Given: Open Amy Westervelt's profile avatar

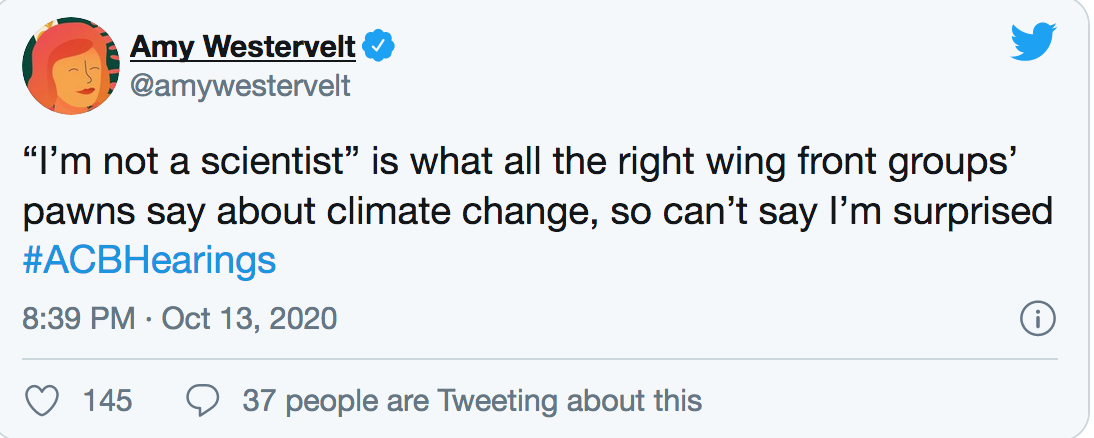Looking at the screenshot, I should pyautogui.click(x=65, y=65).
